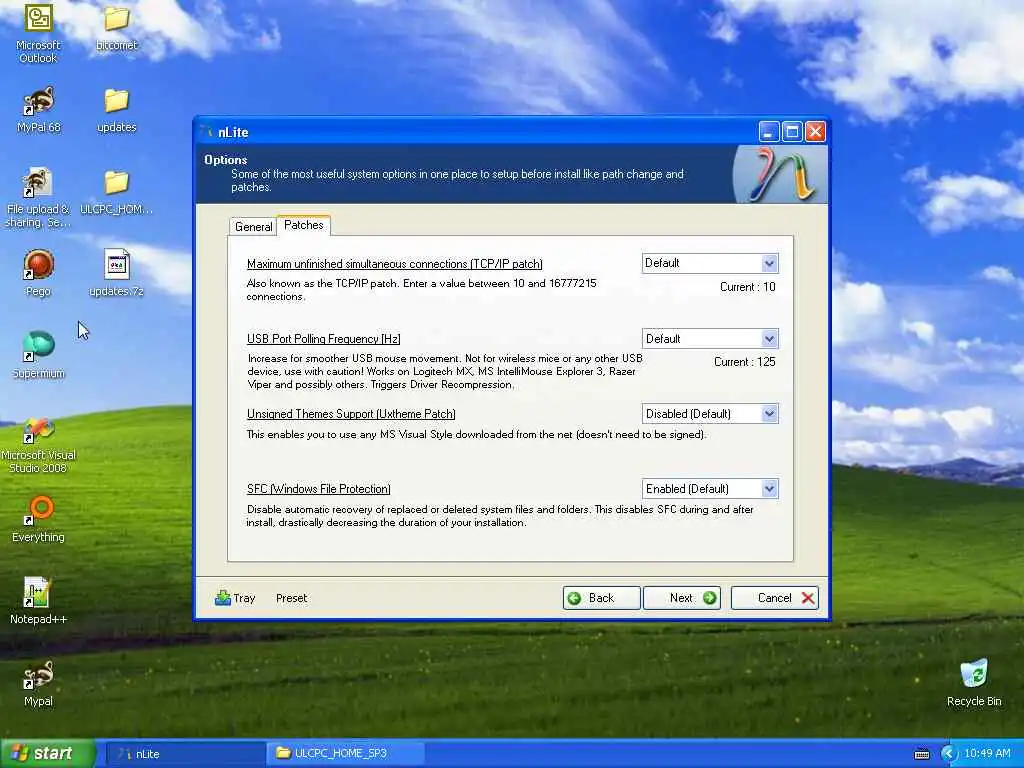Click USB Port Polling Frequency heading
The image size is (1024, 768).
(x=323, y=339)
